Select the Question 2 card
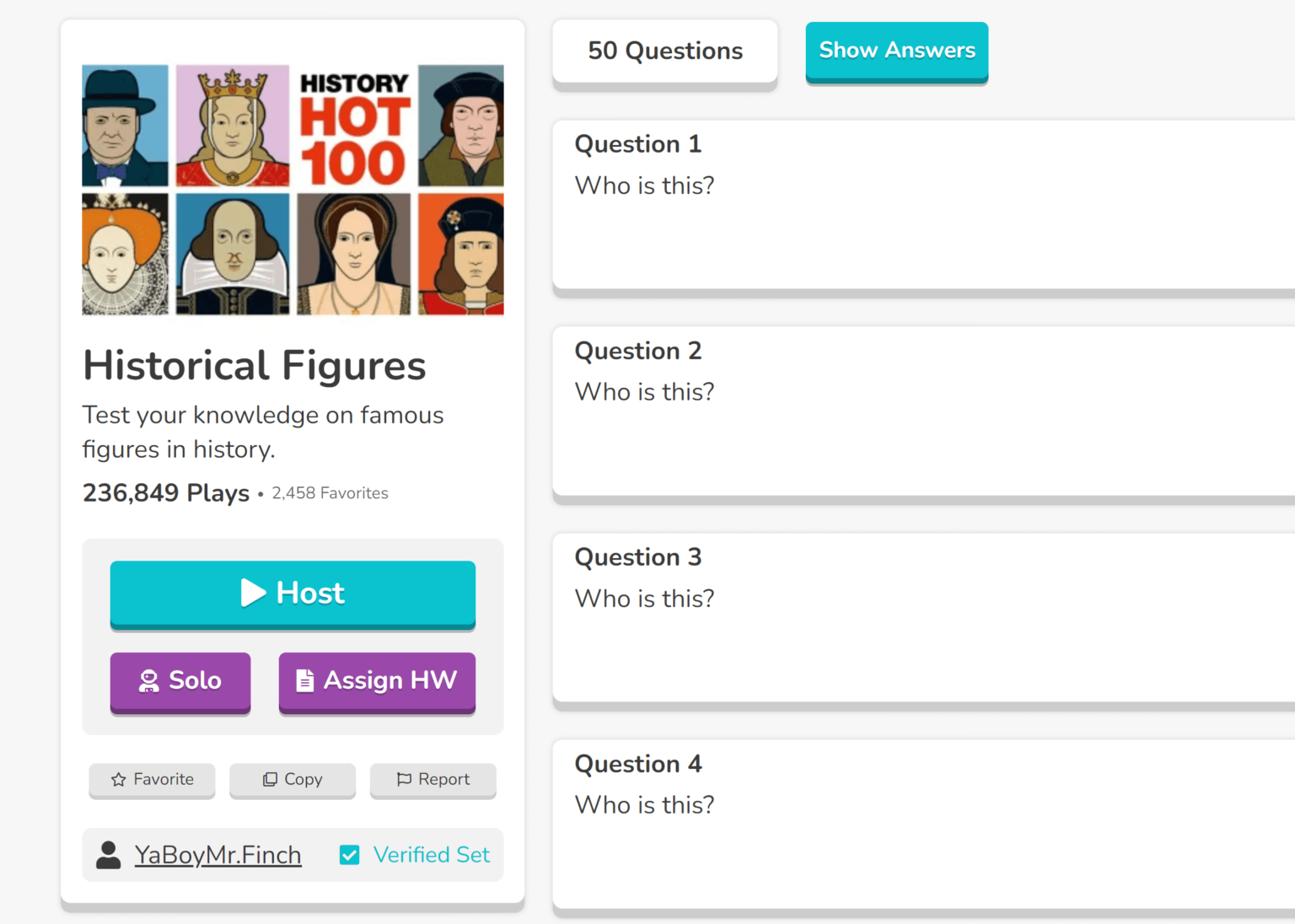This screenshot has height=924, width=1295. [x=923, y=411]
